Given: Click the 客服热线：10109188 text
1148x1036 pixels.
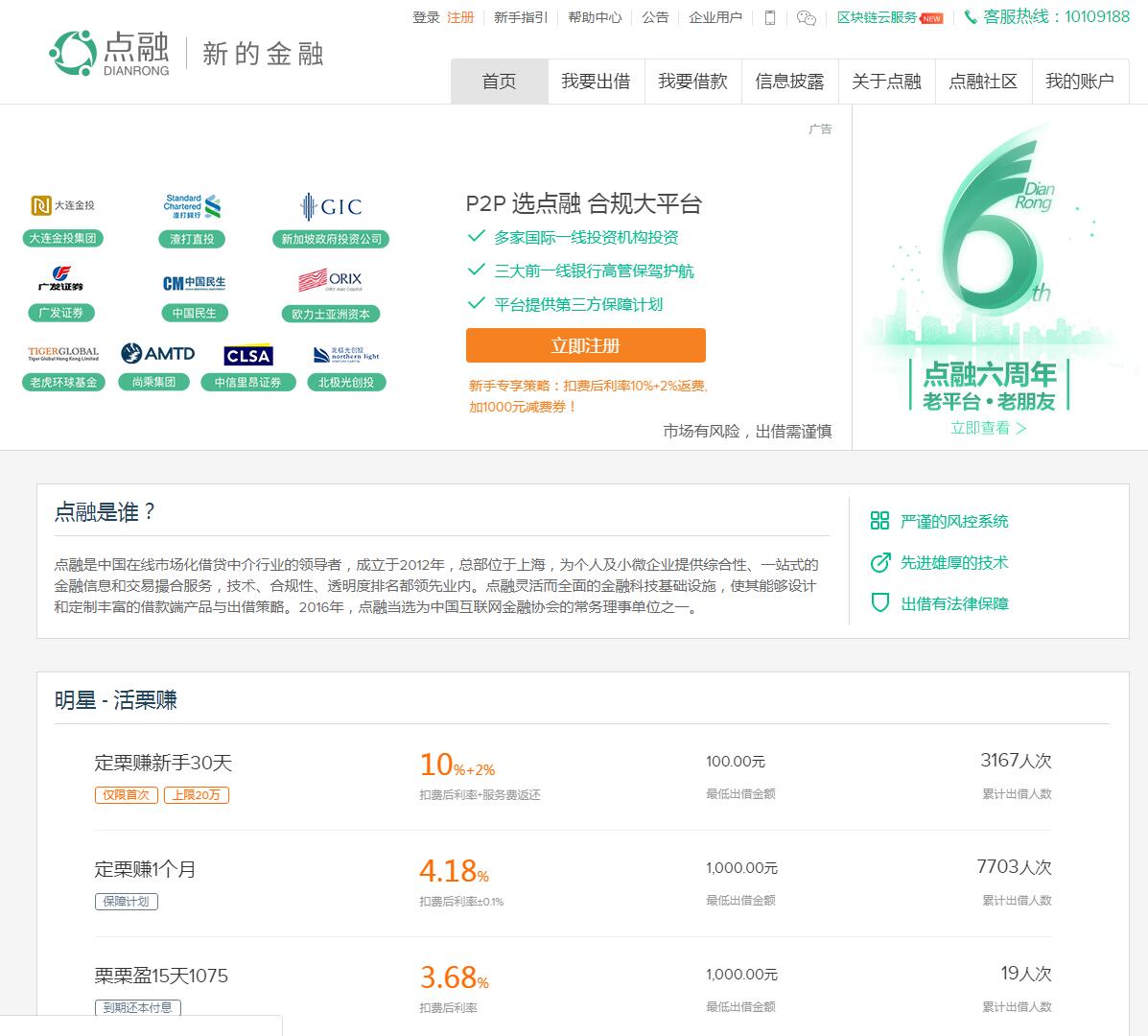Looking at the screenshot, I should click(x=1057, y=17).
